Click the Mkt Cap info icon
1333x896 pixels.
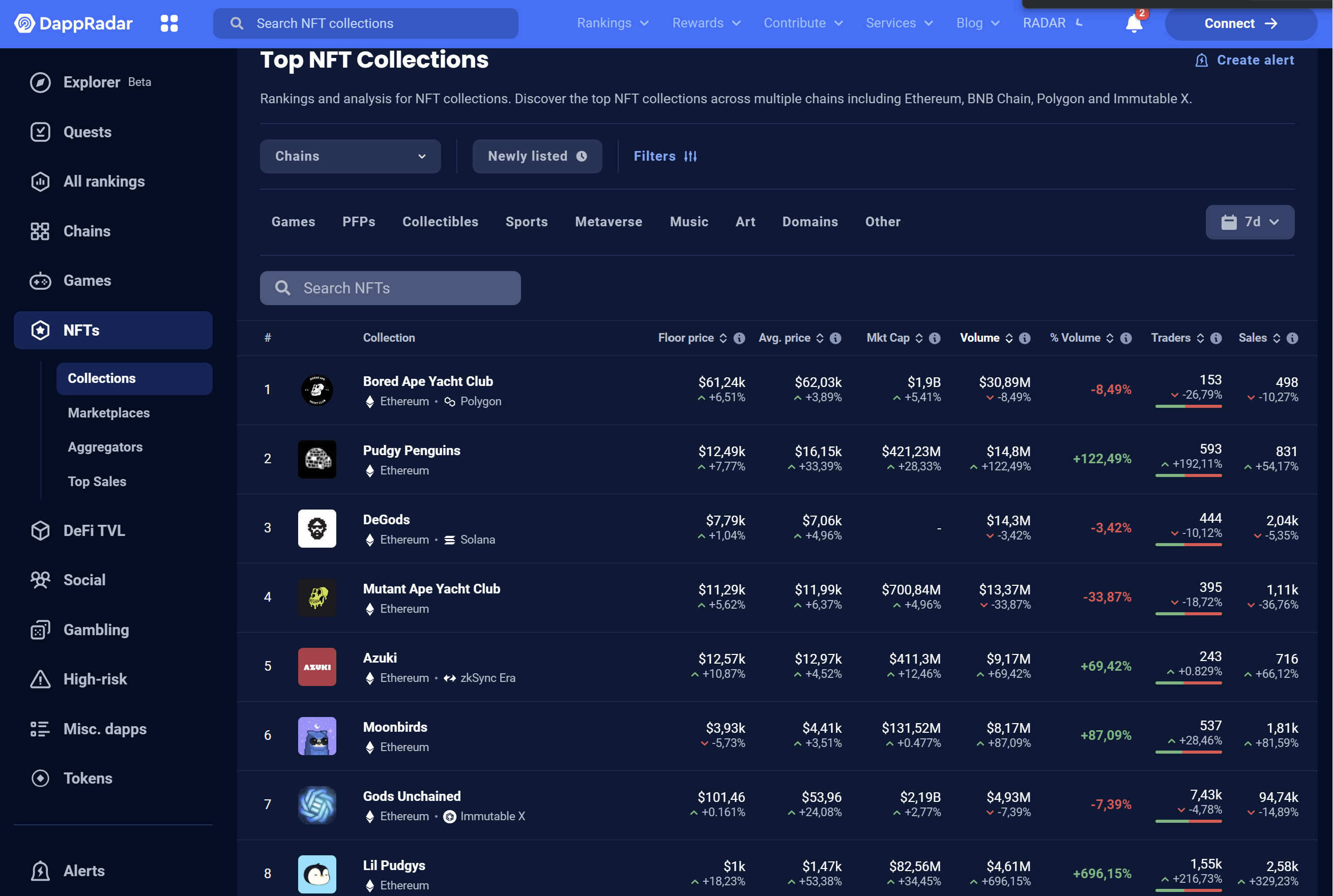click(935, 338)
